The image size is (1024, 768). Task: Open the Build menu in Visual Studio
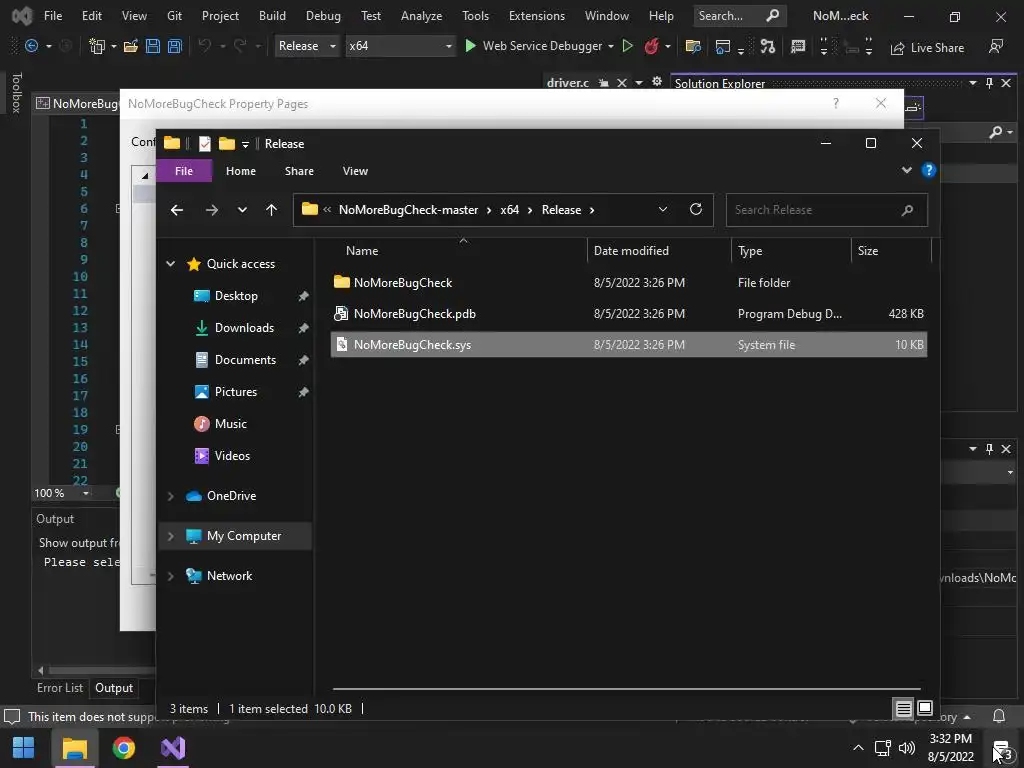coord(272,16)
